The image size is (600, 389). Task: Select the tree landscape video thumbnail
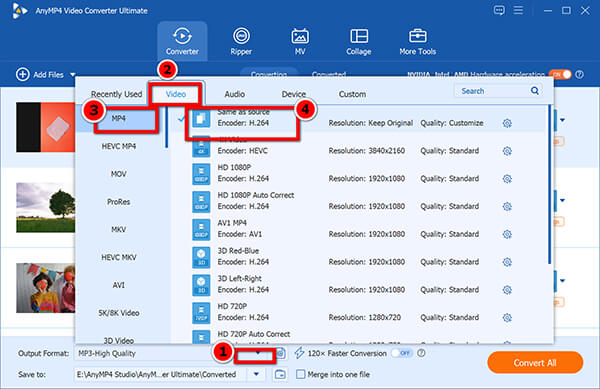coord(46,207)
